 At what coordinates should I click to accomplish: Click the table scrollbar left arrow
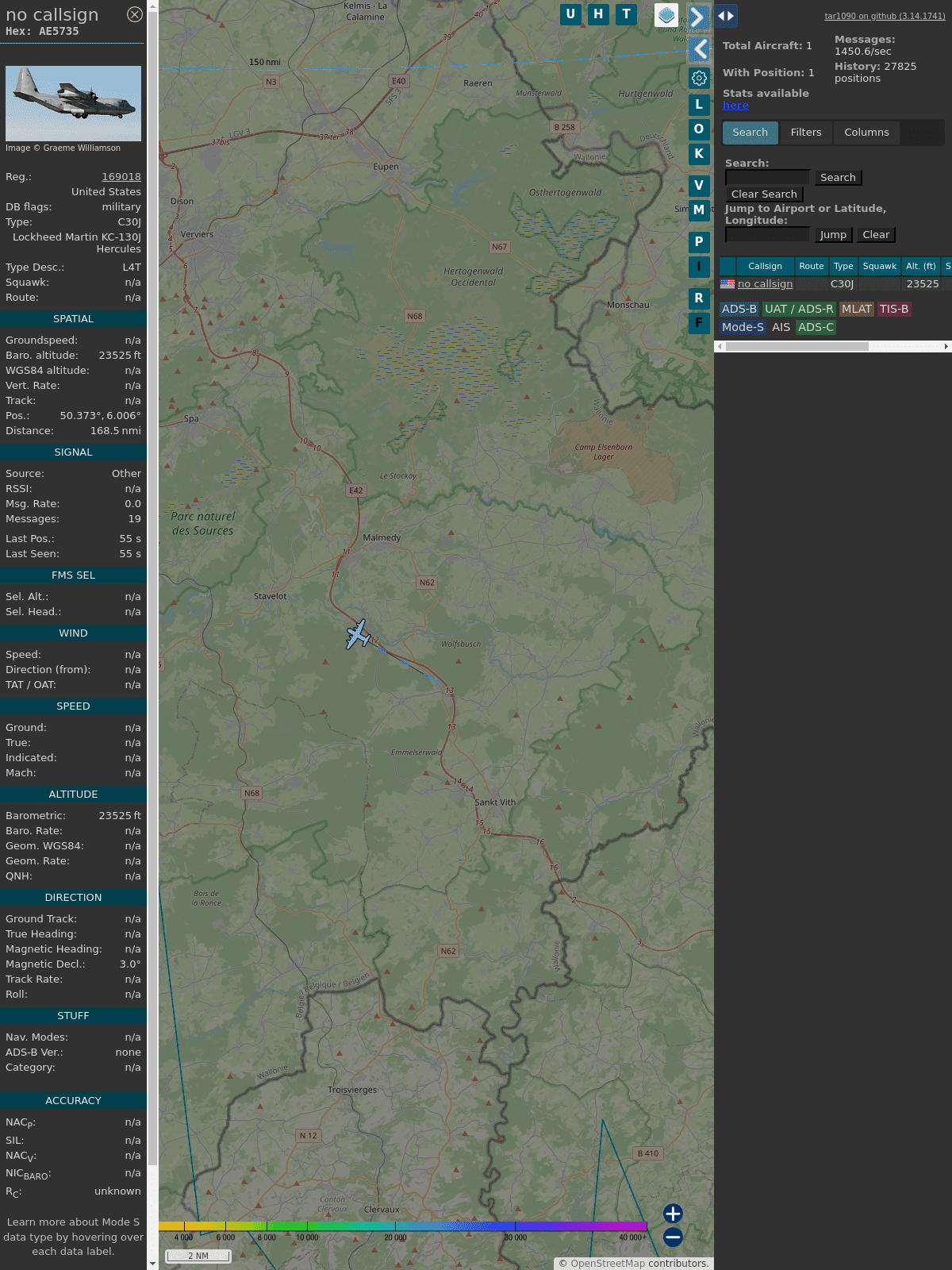720,346
